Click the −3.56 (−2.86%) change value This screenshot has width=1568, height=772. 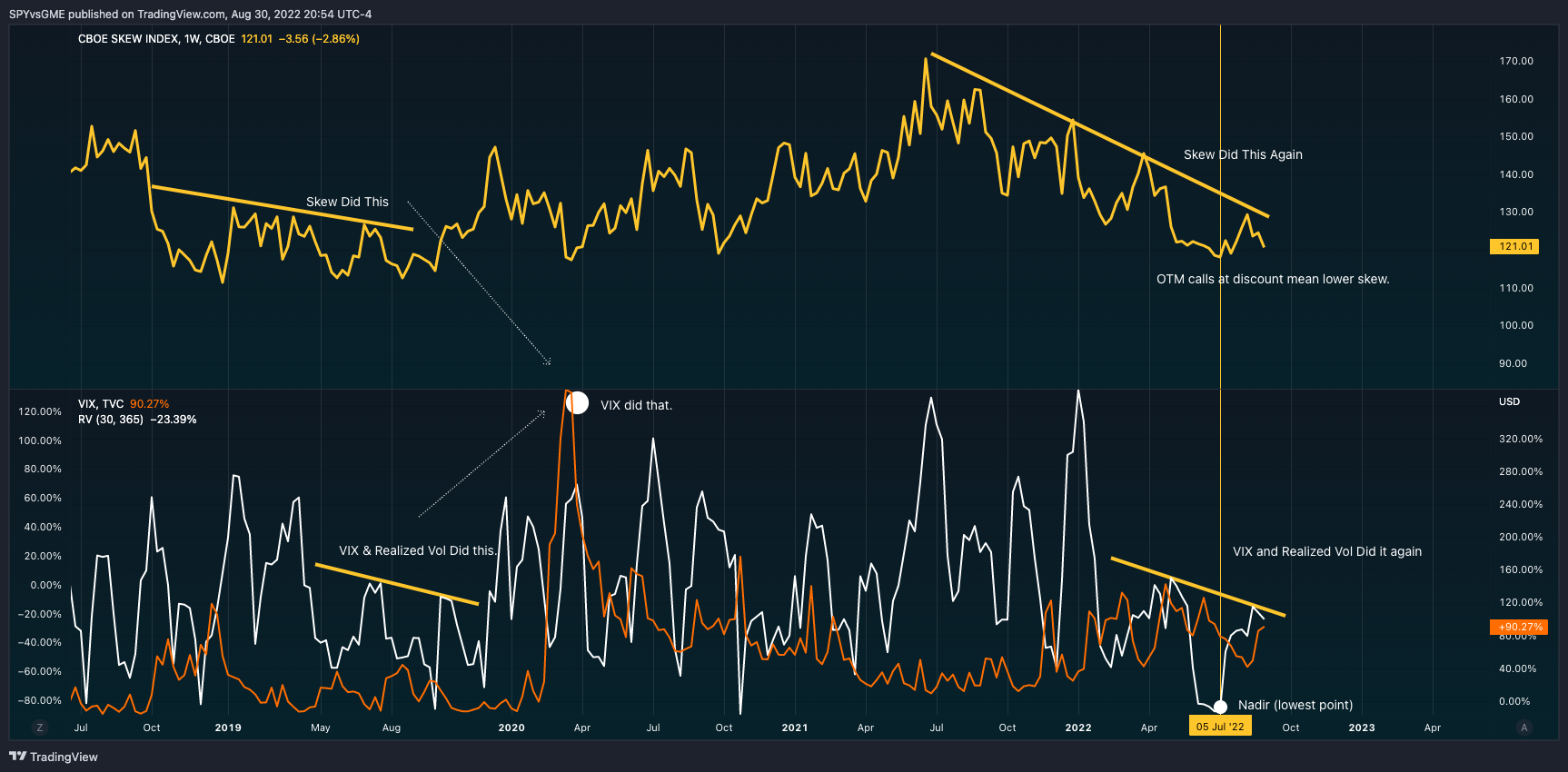pos(319,39)
